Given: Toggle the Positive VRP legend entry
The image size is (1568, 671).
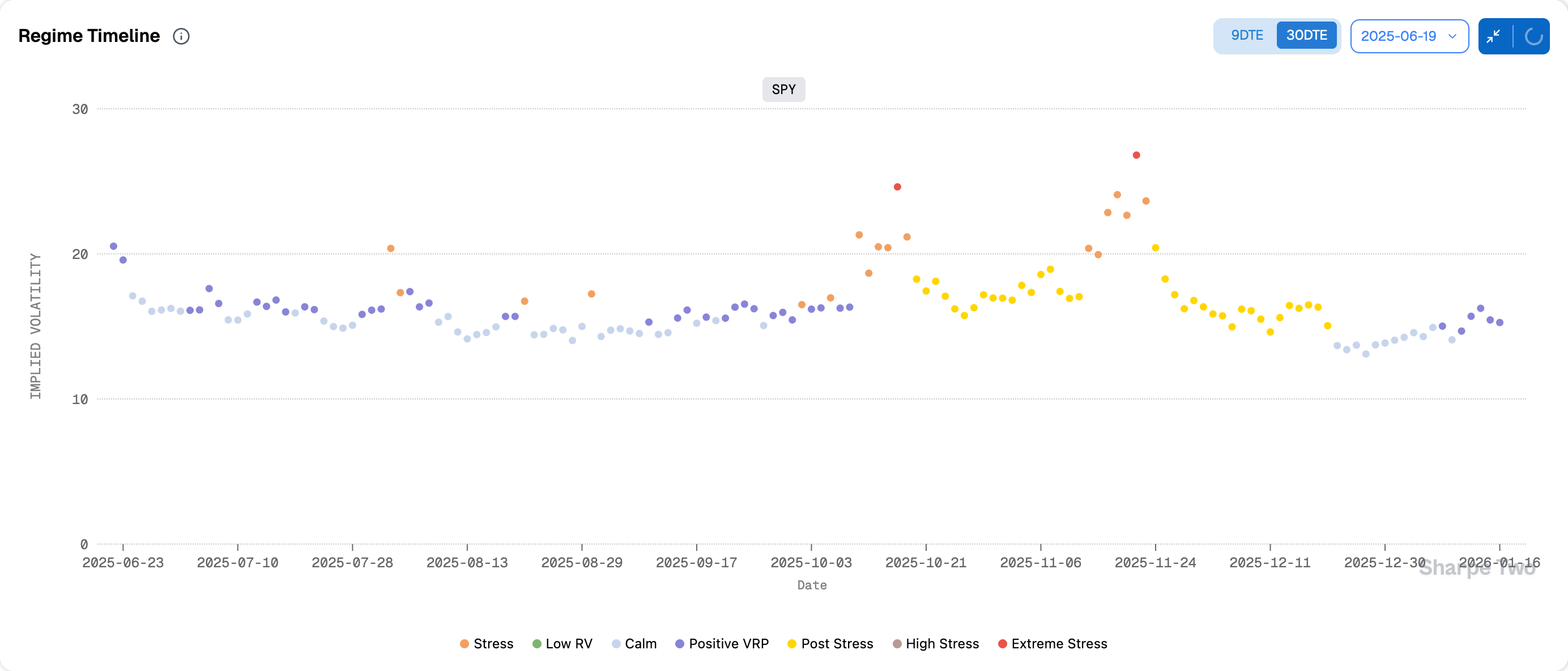Looking at the screenshot, I should click(x=722, y=644).
